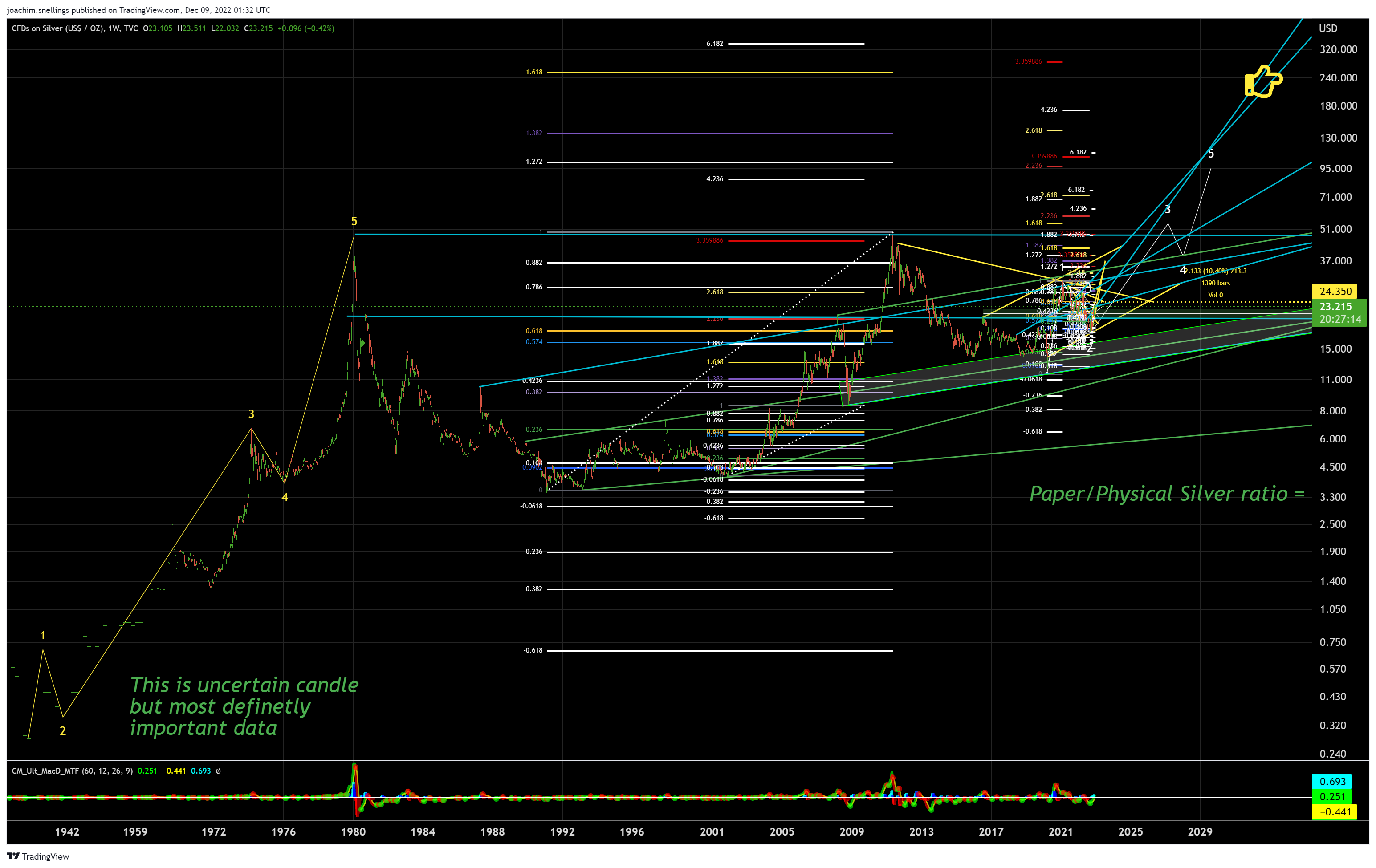Click the yellow -0.441 MACD axis tag
Image resolution: width=1376 pixels, height=868 pixels.
click(1333, 811)
